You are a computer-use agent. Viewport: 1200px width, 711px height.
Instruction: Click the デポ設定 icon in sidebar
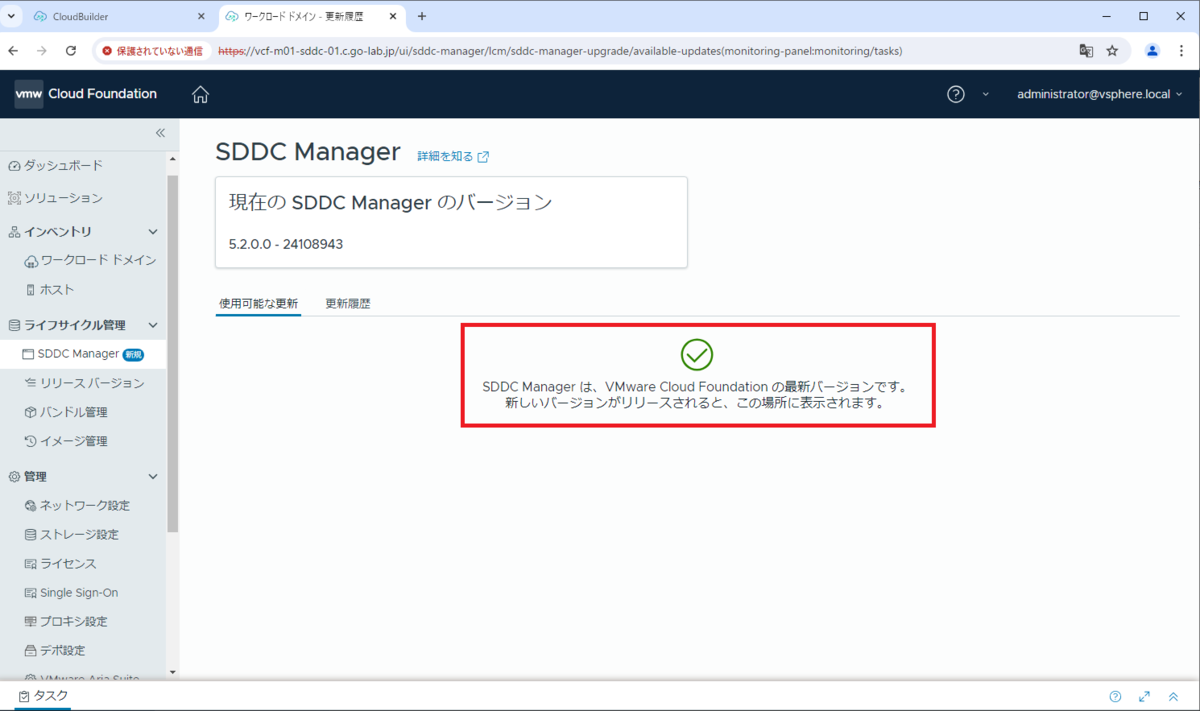tap(30, 651)
